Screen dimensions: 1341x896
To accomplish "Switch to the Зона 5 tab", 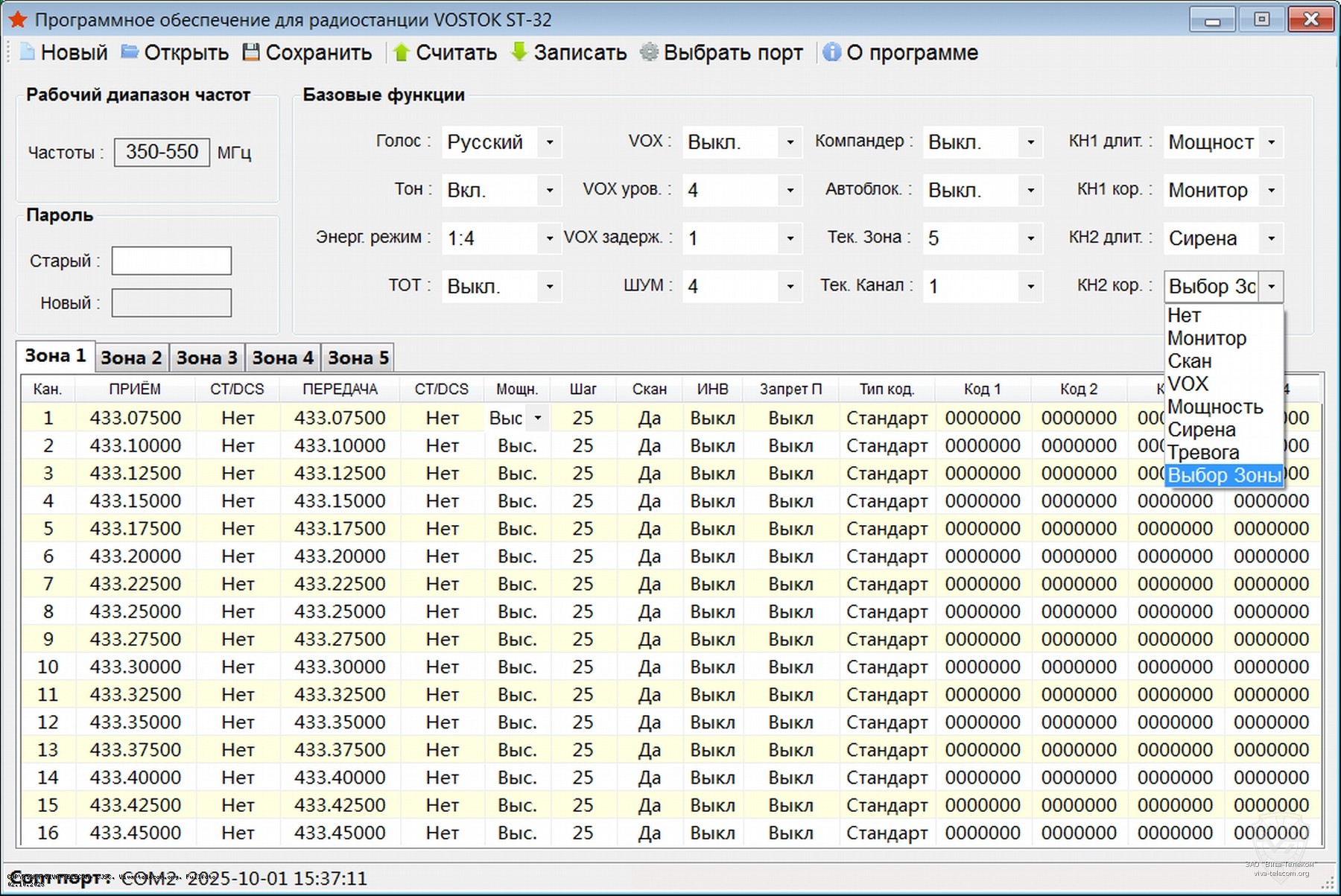I will pyautogui.click(x=358, y=358).
